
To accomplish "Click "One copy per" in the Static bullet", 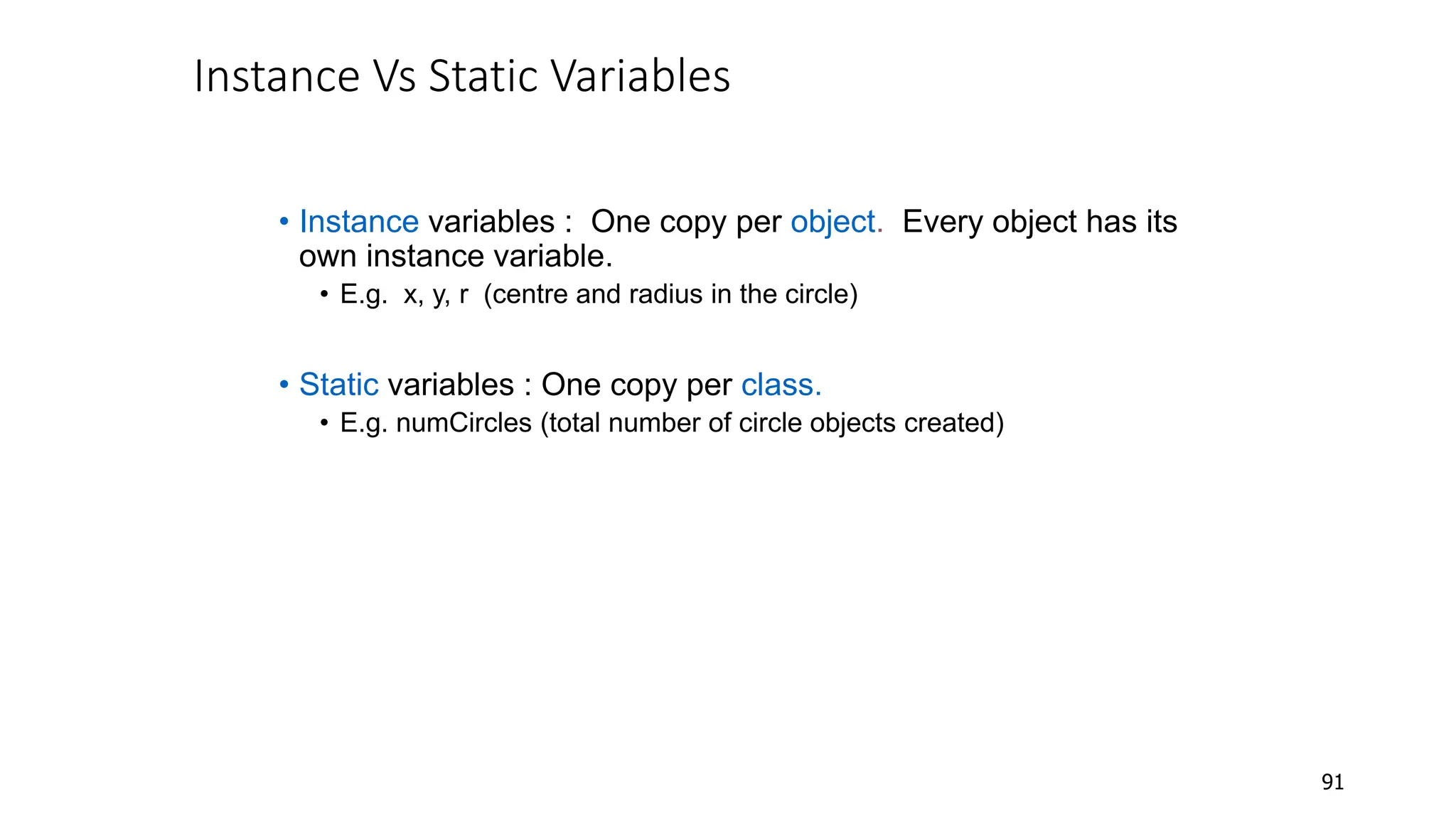I will coord(636,385).
